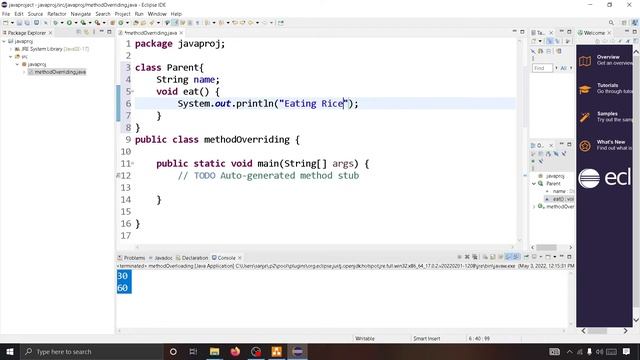Click the taskbar search box
This screenshot has width=640, height=360.
[92, 351]
